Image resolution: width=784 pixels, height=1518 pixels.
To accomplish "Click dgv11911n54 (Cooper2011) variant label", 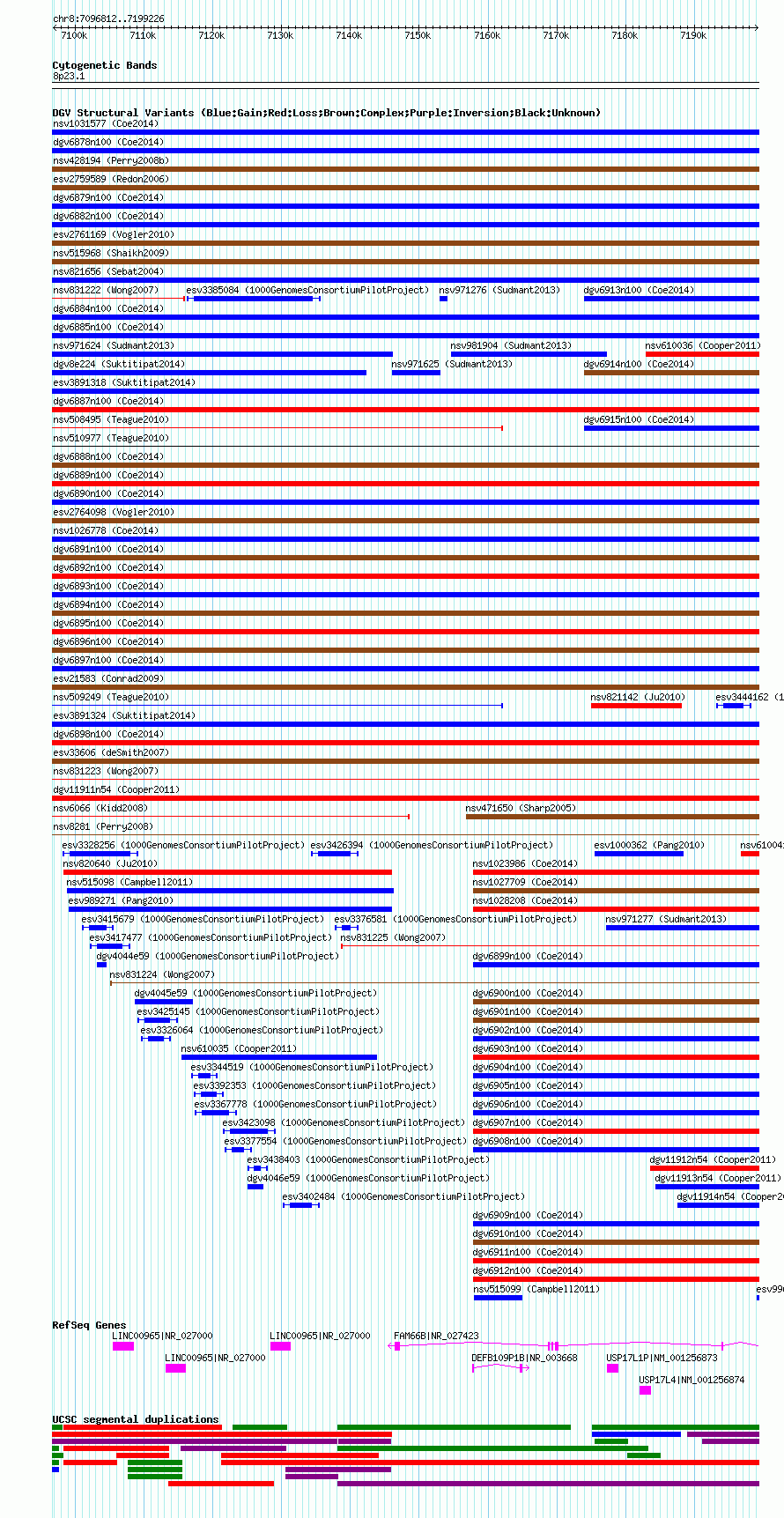I will click(x=116, y=789).
